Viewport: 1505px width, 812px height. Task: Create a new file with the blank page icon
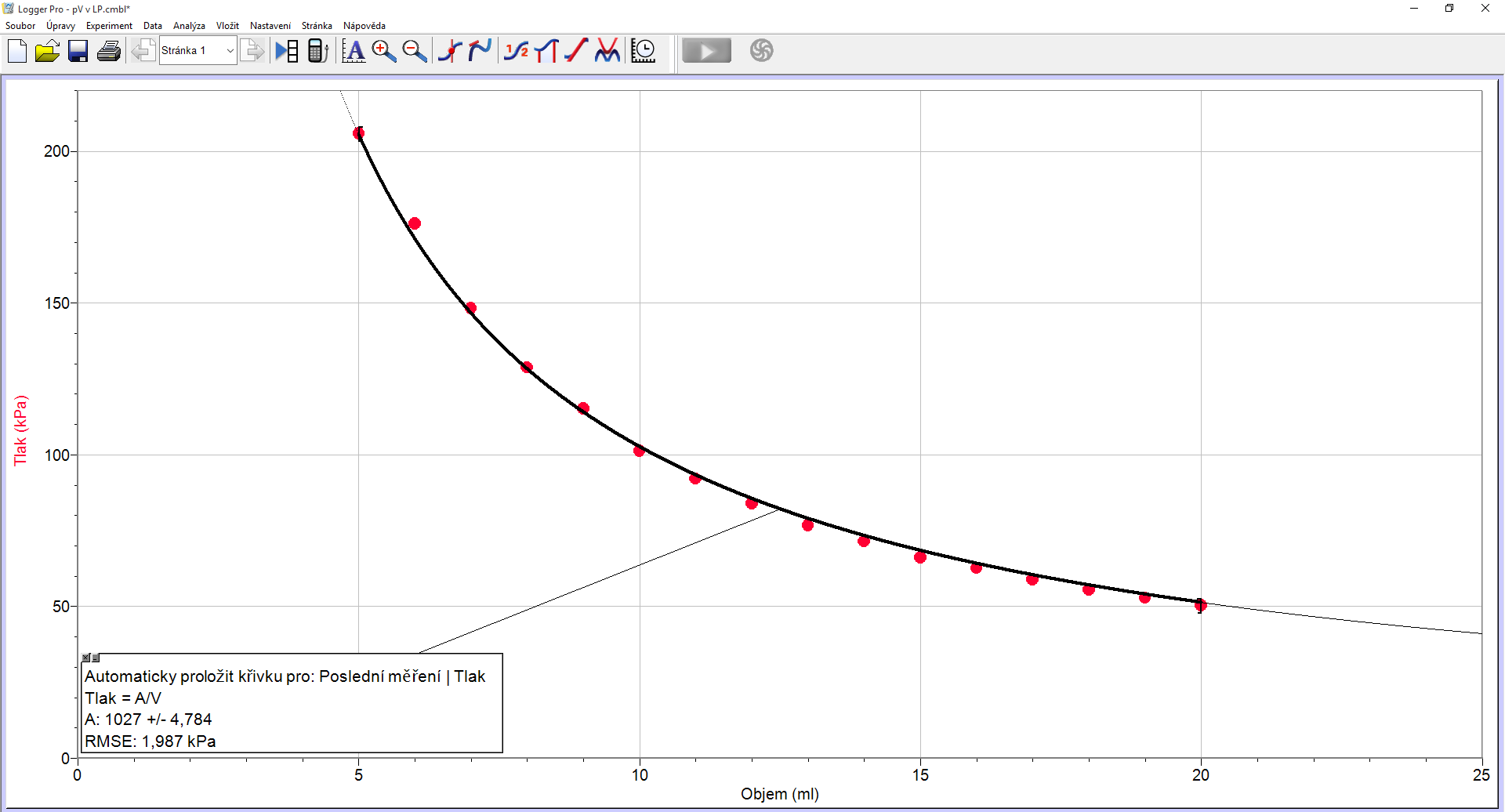tap(17, 52)
